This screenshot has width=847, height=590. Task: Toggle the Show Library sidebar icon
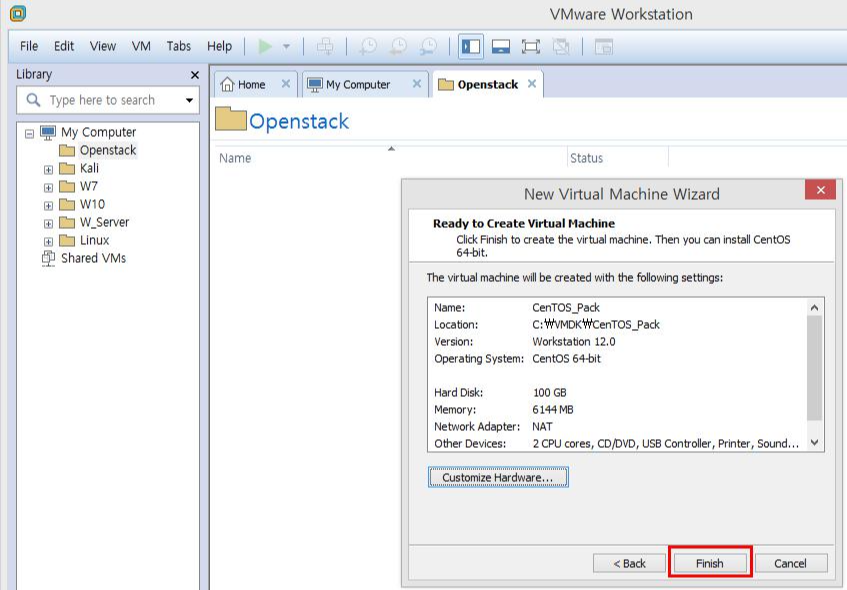point(471,47)
